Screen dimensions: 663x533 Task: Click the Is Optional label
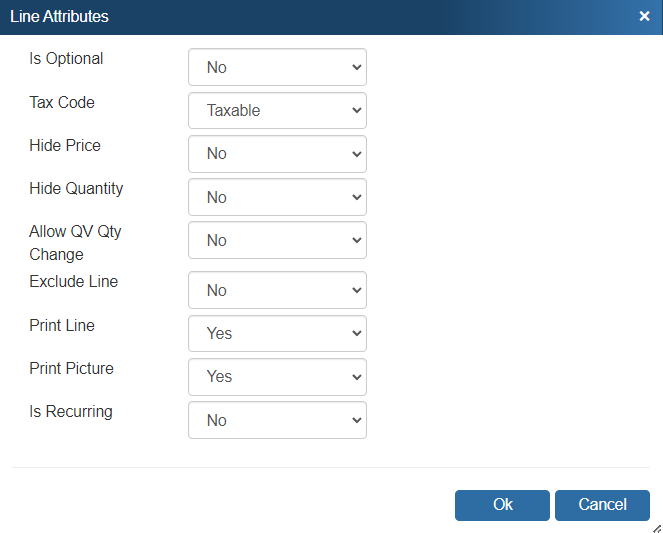point(66,59)
